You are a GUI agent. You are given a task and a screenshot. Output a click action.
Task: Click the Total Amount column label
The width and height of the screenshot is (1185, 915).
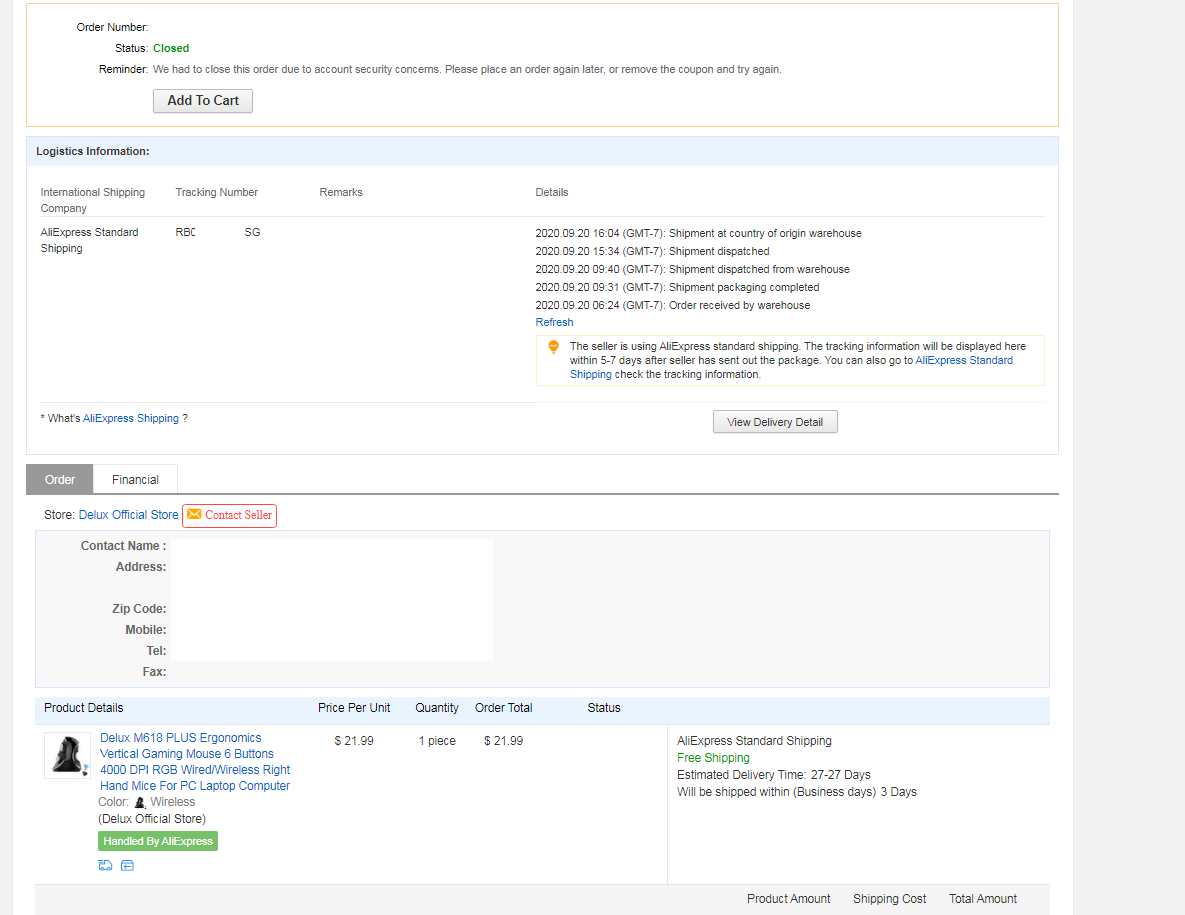(982, 898)
